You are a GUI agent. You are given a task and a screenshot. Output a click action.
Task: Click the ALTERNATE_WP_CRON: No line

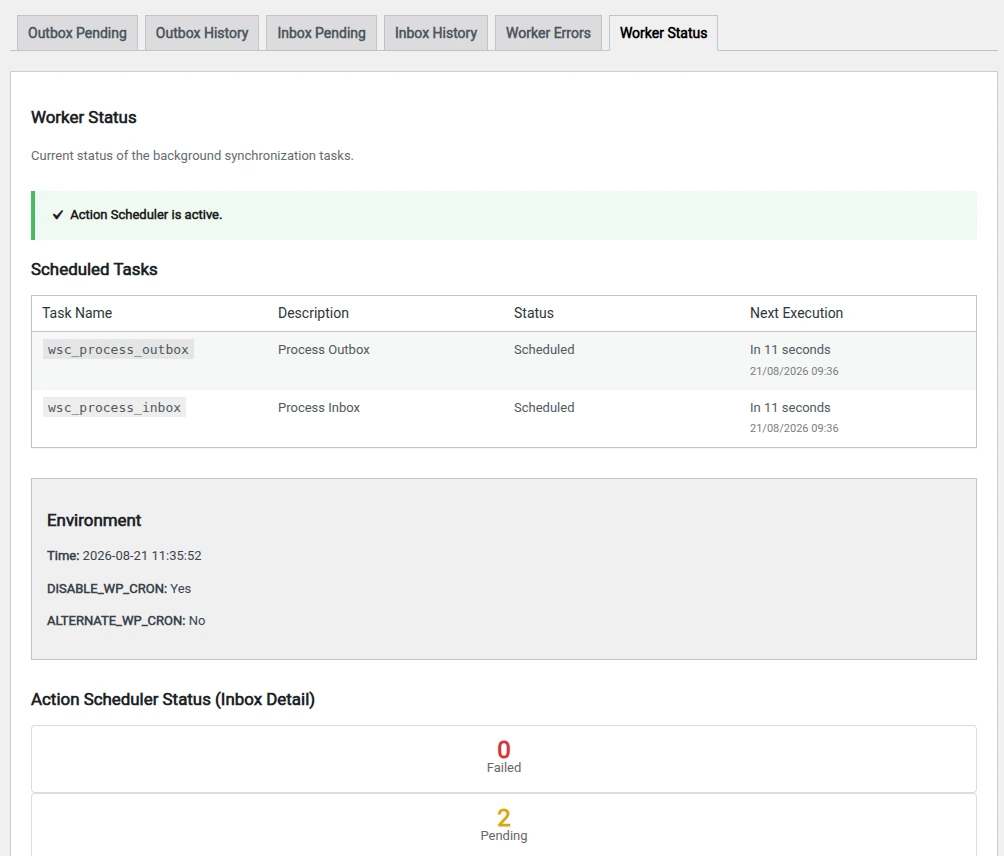point(126,620)
